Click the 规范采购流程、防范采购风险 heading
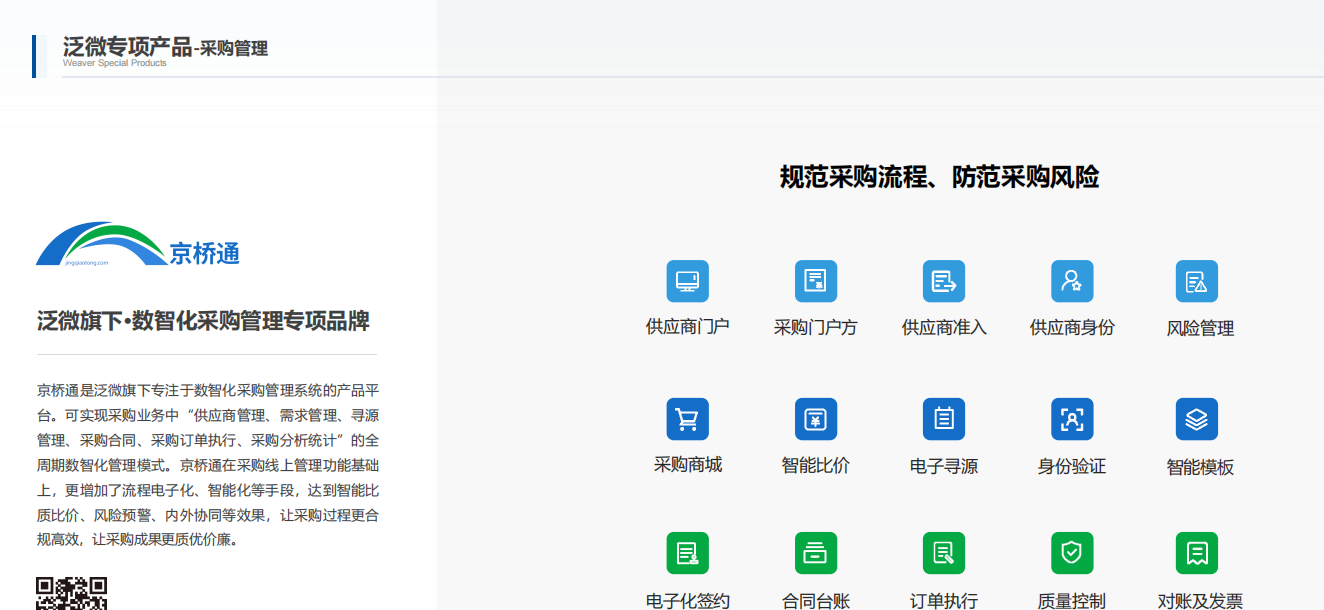The height and width of the screenshot is (610, 1324). (x=939, y=177)
